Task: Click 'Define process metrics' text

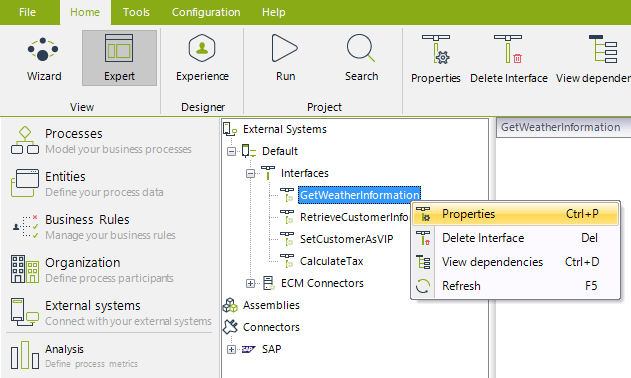Action: pos(91,364)
